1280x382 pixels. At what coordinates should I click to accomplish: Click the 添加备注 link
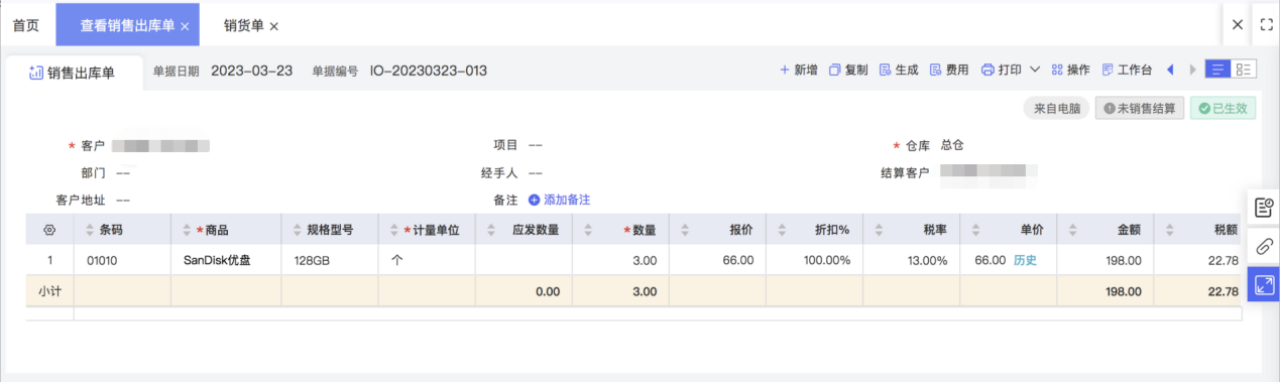[560, 199]
